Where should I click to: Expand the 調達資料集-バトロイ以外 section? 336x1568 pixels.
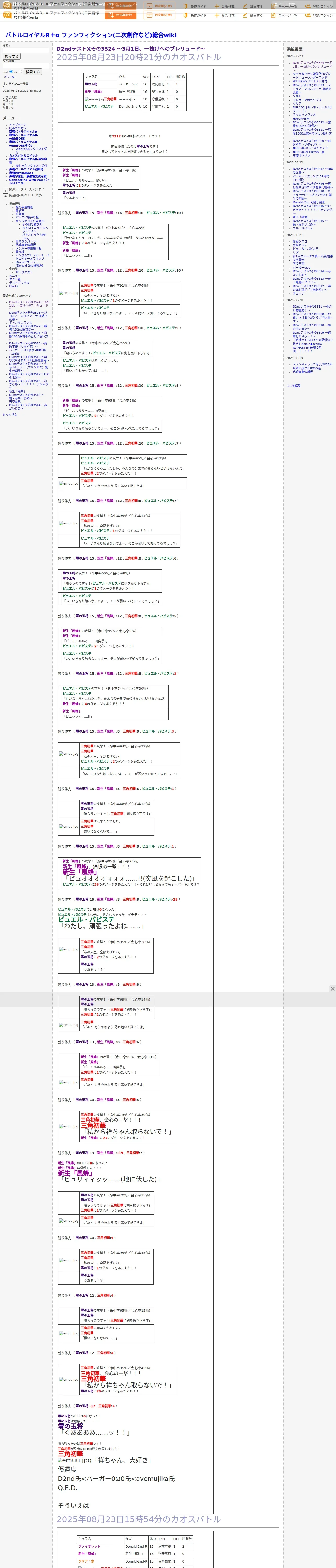click(x=5, y=197)
